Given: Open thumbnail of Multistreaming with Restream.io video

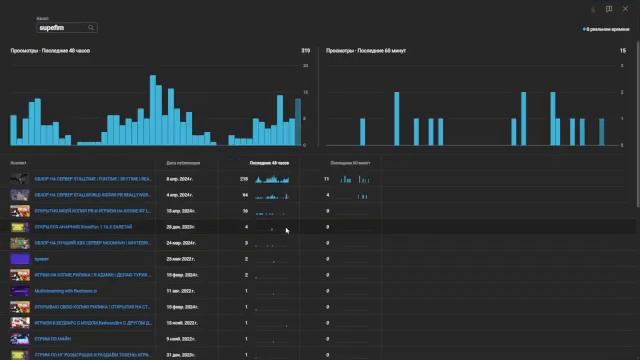Looking at the screenshot, I should pos(20,291).
